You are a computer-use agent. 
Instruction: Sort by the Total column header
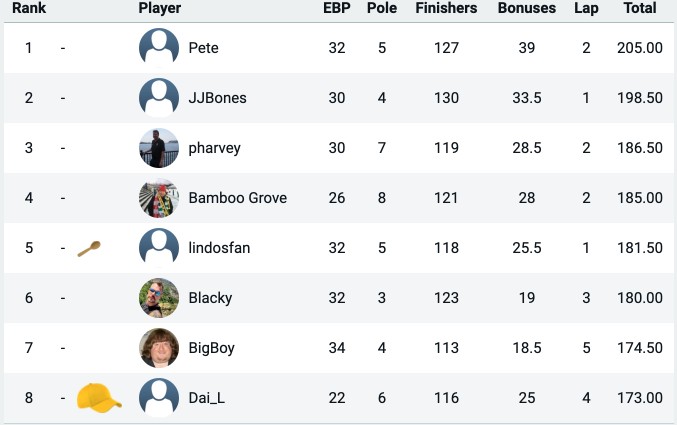[x=640, y=8]
